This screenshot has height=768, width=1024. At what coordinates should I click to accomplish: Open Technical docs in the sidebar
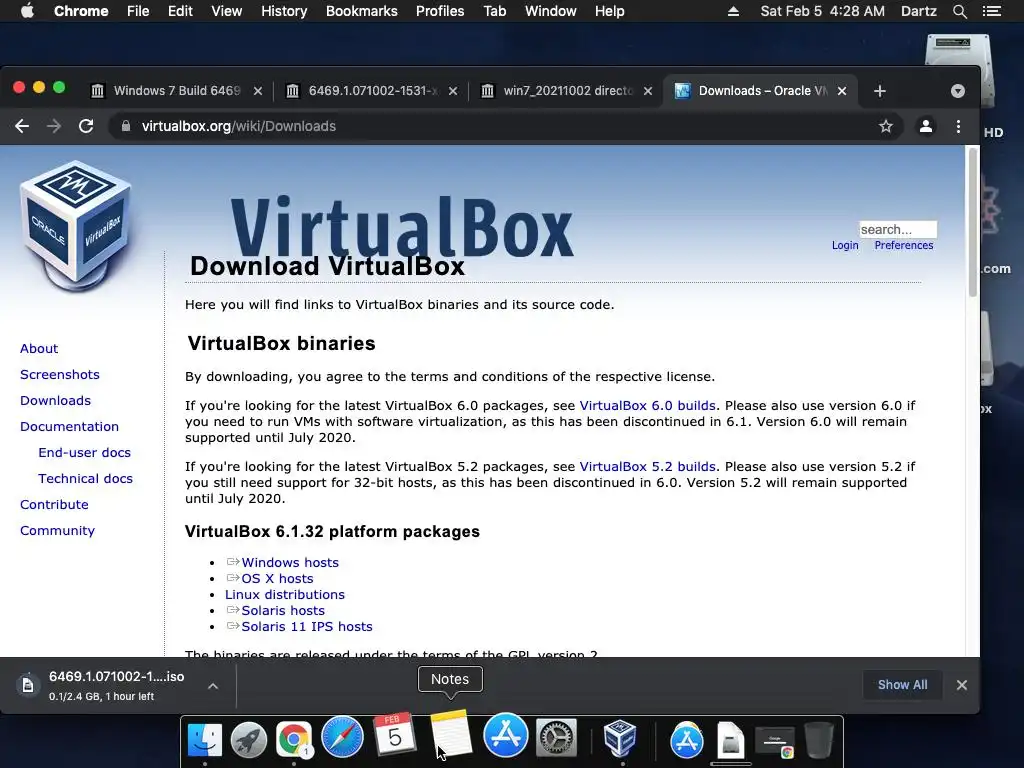(86, 479)
